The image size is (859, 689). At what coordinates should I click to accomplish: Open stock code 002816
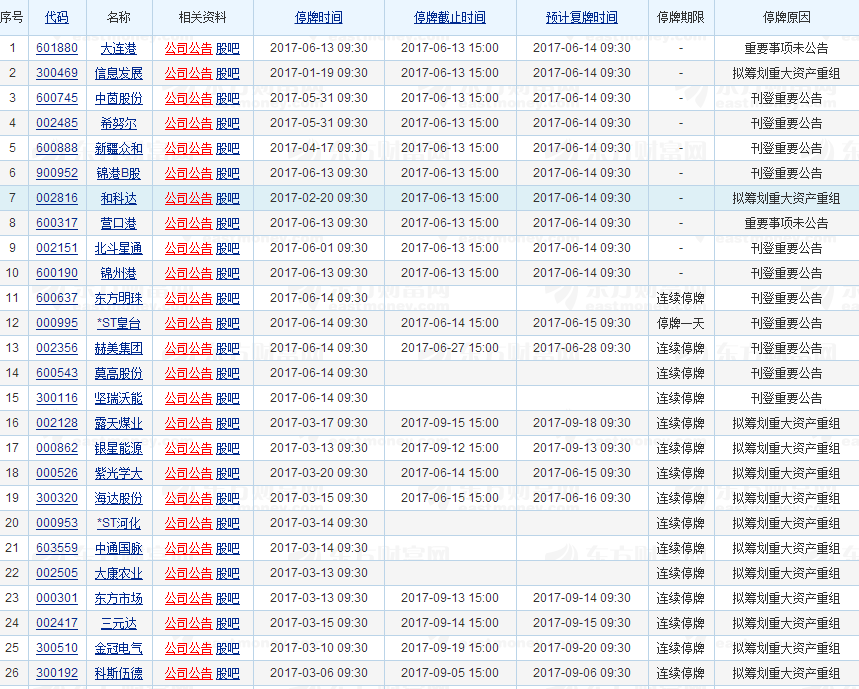point(57,198)
